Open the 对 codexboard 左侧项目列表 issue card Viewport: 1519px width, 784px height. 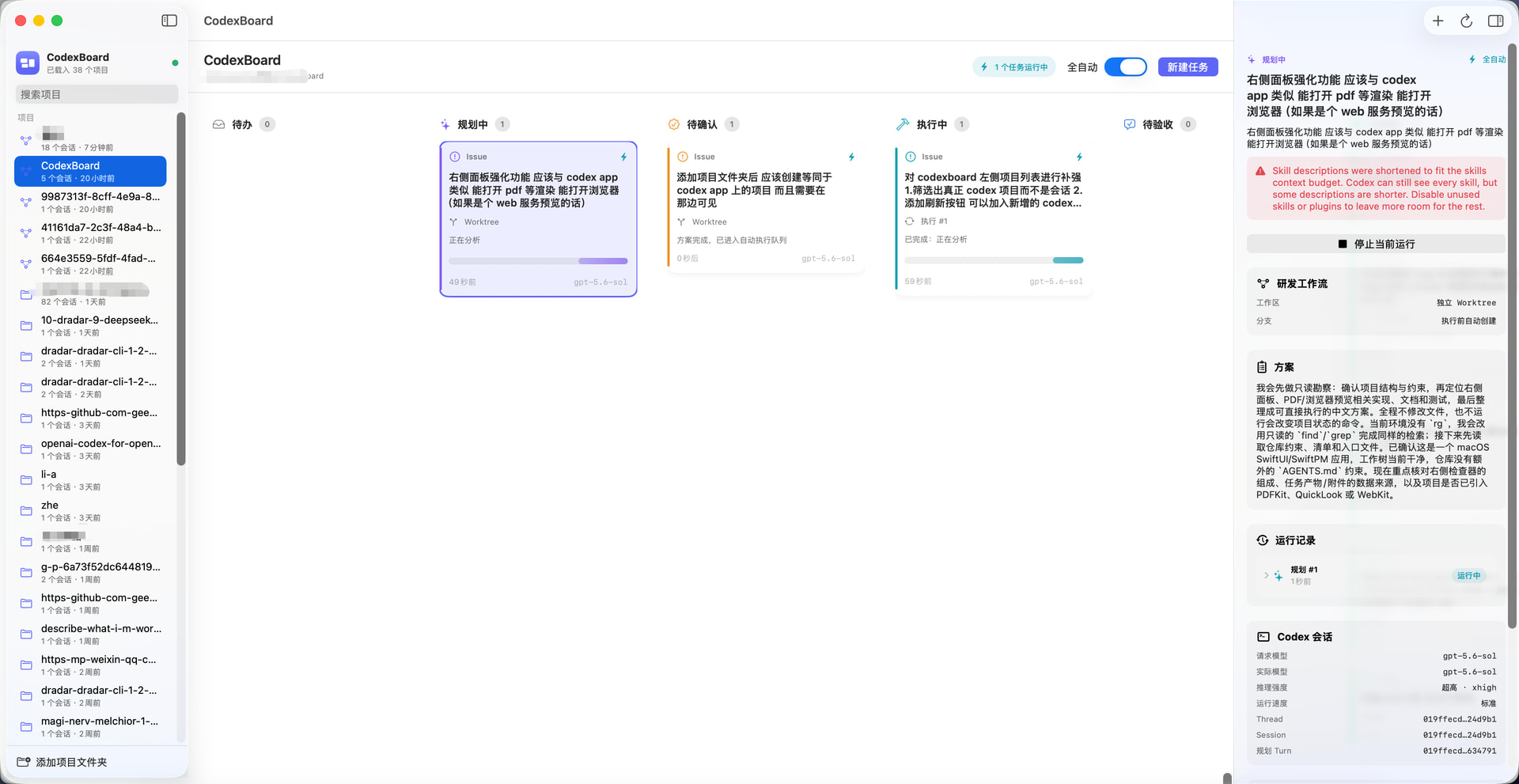tap(994, 218)
